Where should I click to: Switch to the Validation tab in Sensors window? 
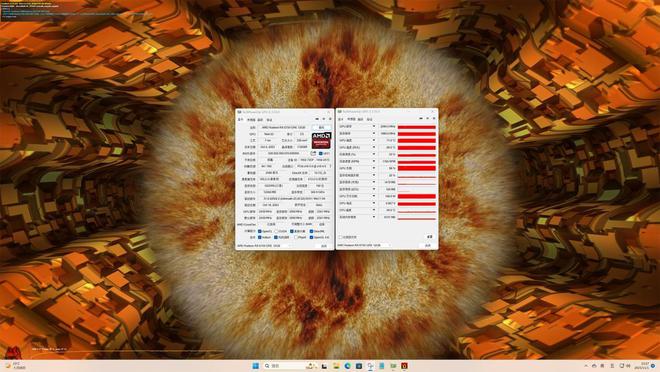click(x=369, y=119)
